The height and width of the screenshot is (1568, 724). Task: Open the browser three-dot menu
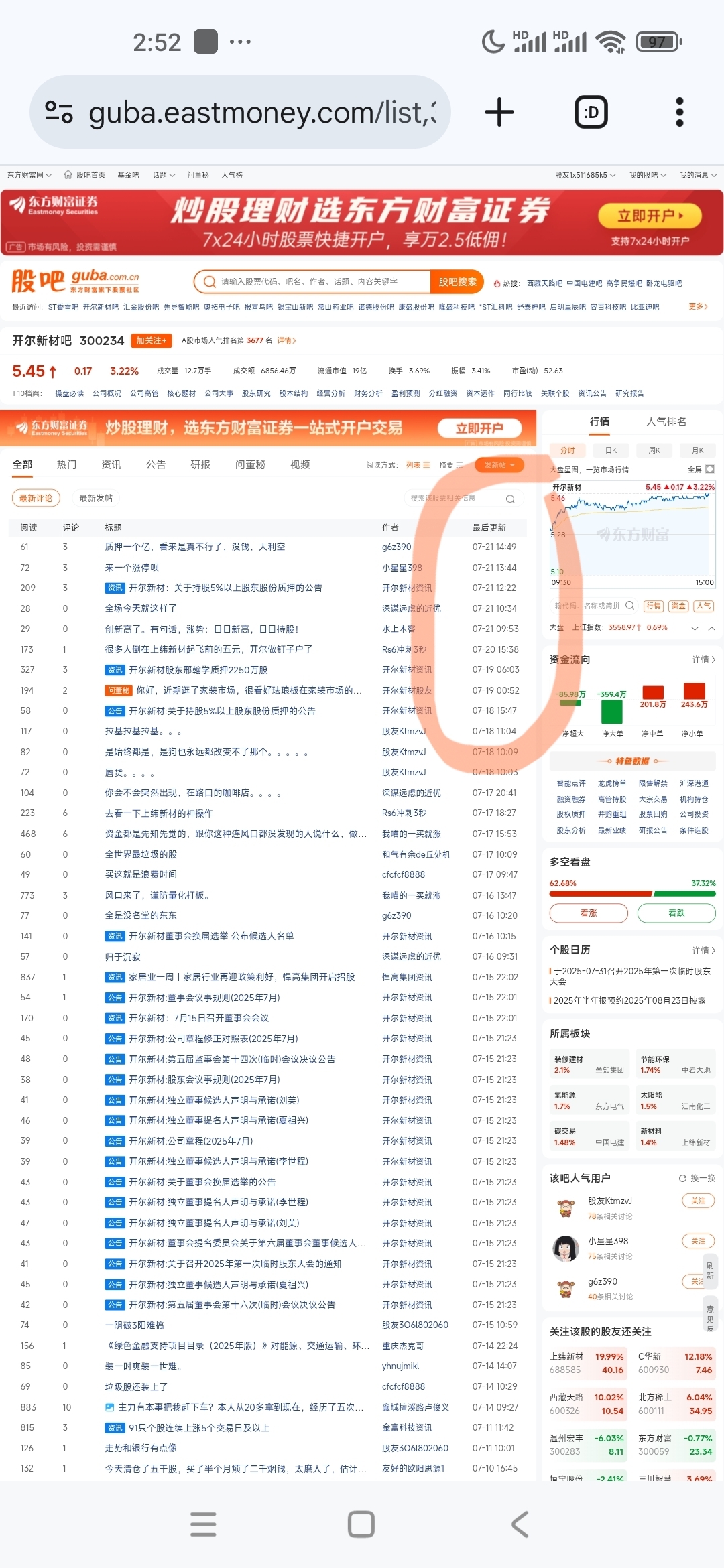[679, 112]
